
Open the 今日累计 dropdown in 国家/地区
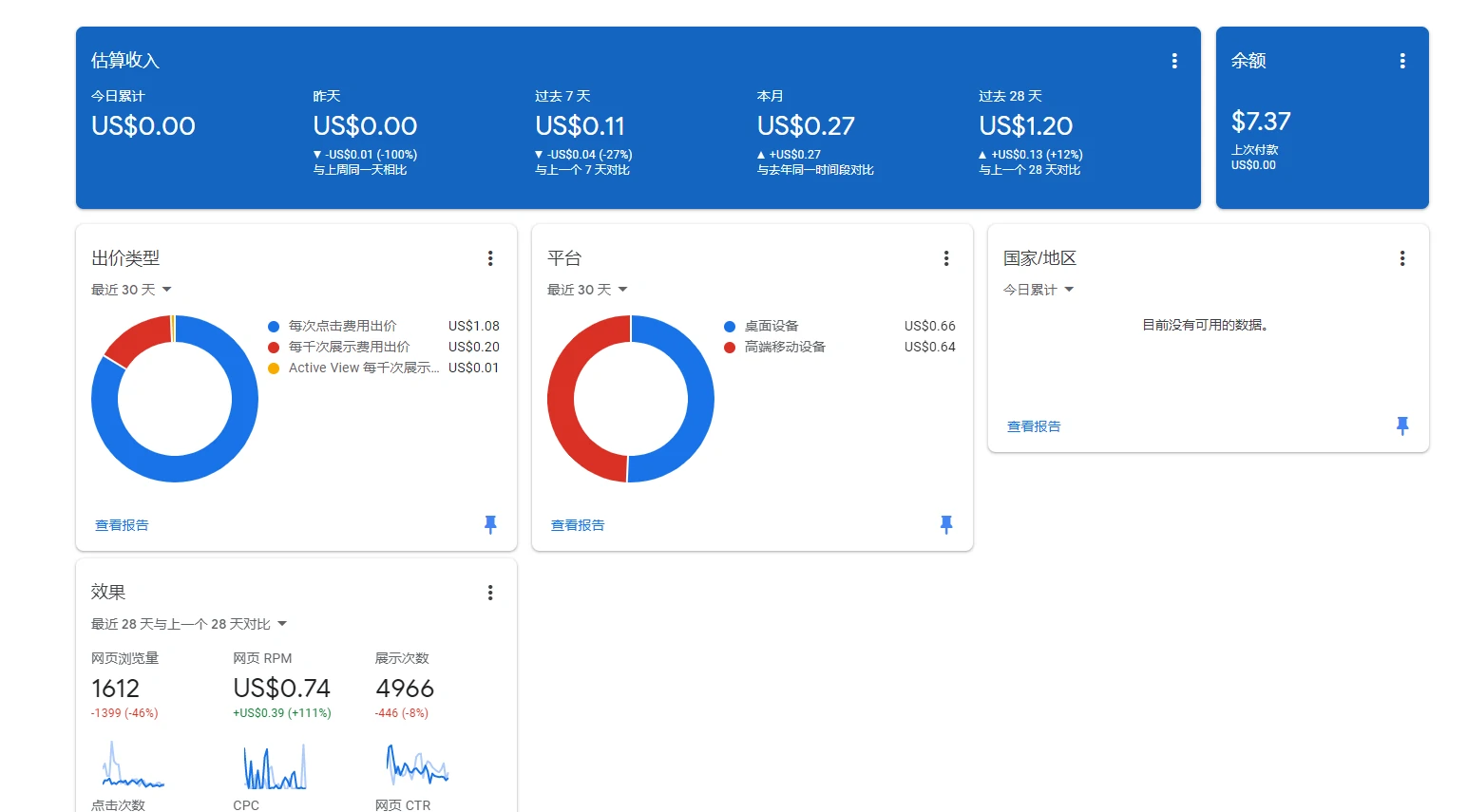(x=1038, y=290)
